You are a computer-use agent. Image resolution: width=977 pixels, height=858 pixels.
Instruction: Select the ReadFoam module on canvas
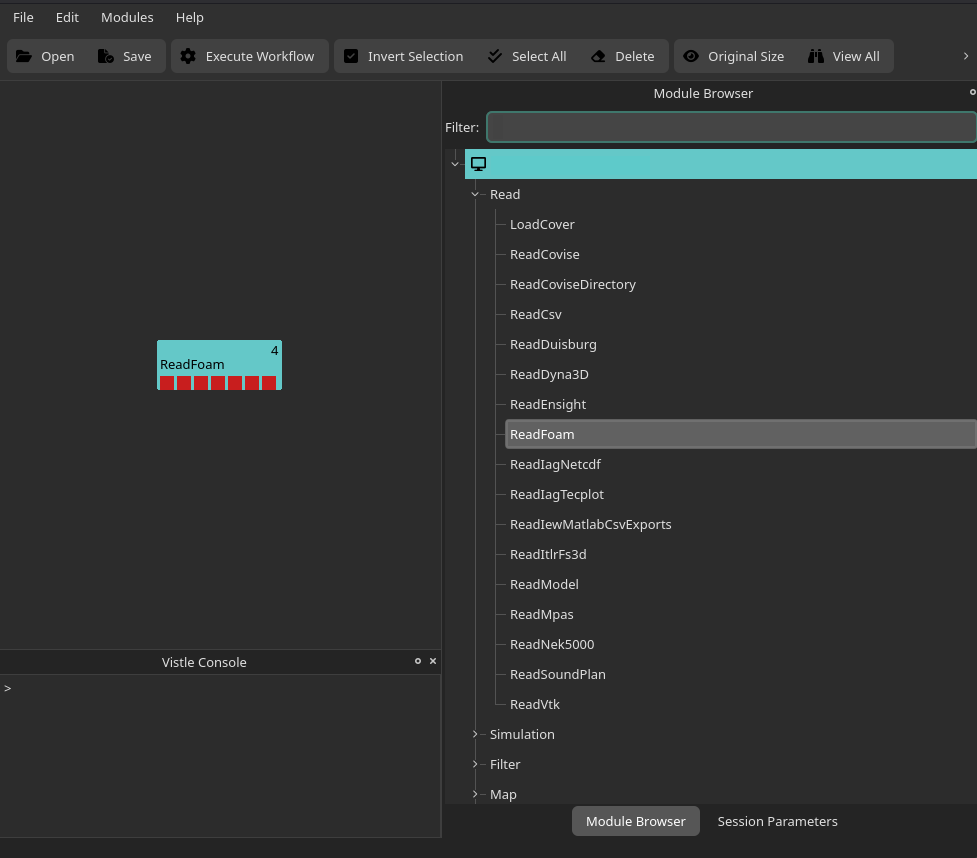tap(219, 365)
